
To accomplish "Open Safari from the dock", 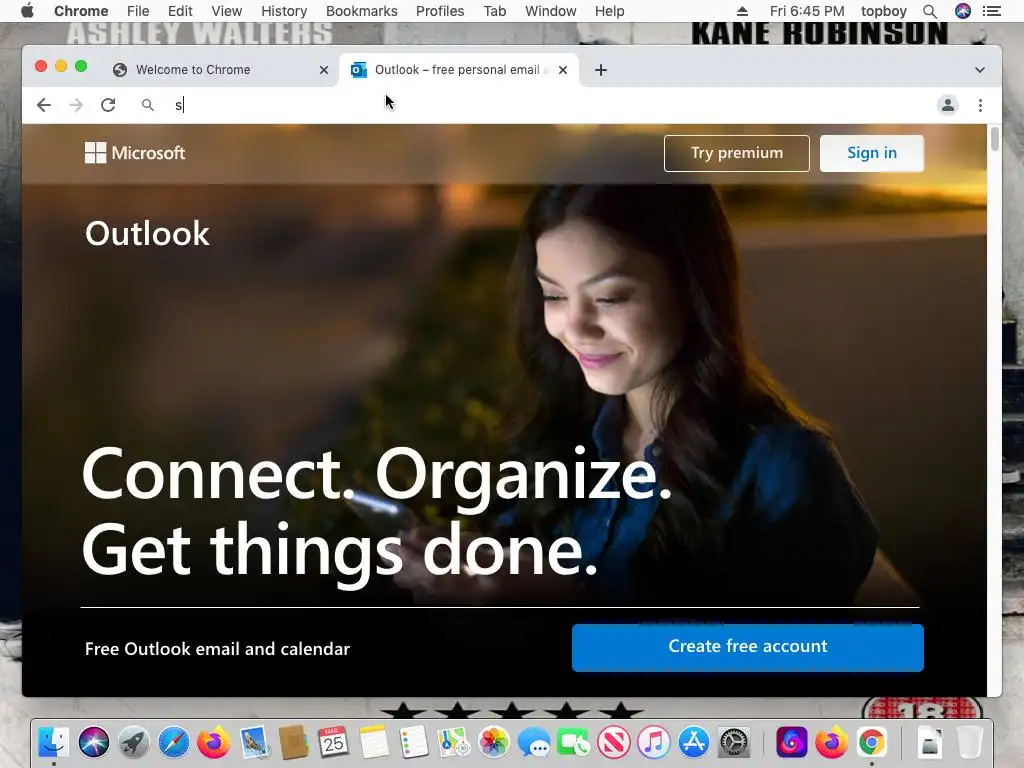I will [174, 743].
